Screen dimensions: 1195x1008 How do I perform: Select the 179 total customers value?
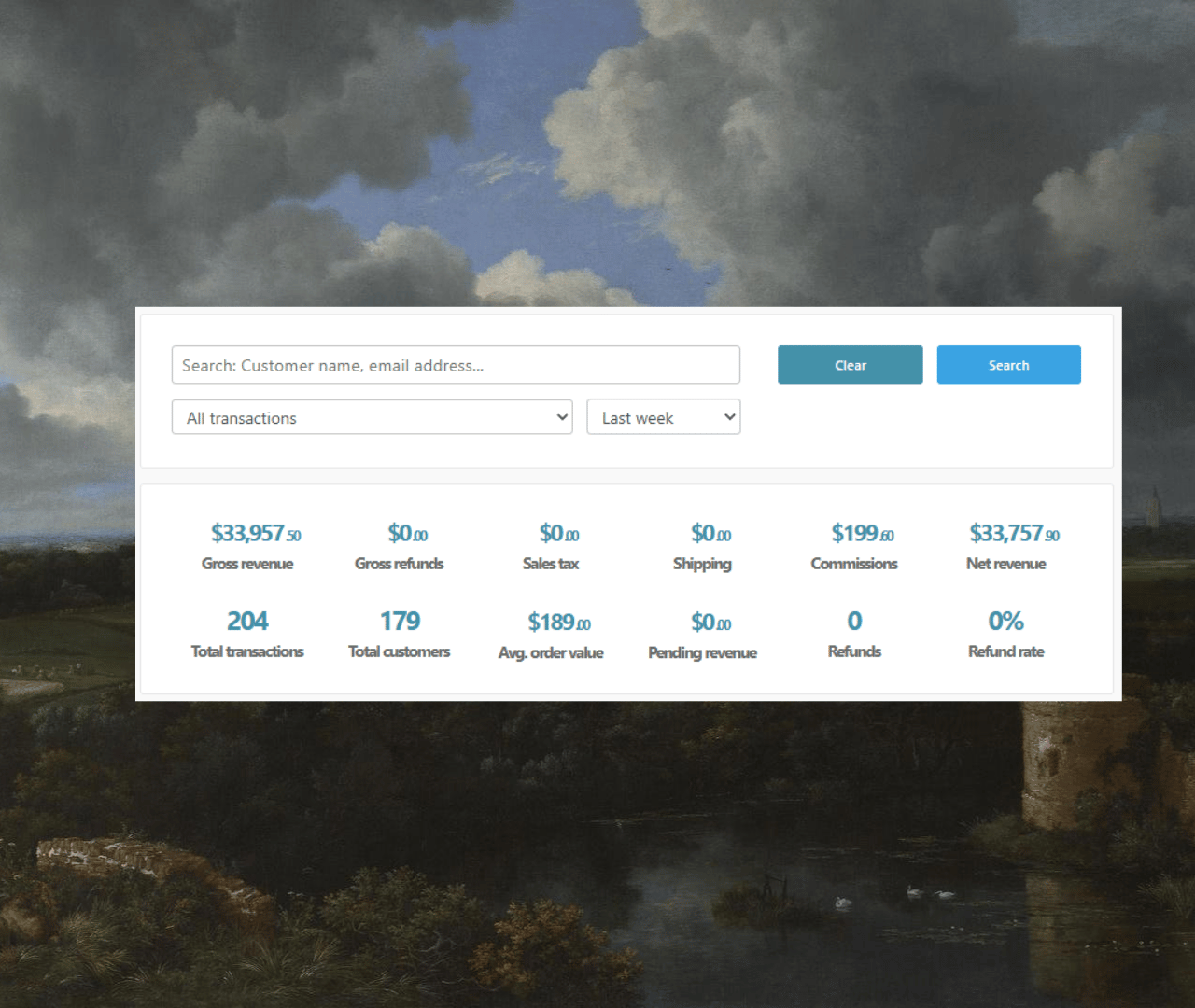pos(400,621)
